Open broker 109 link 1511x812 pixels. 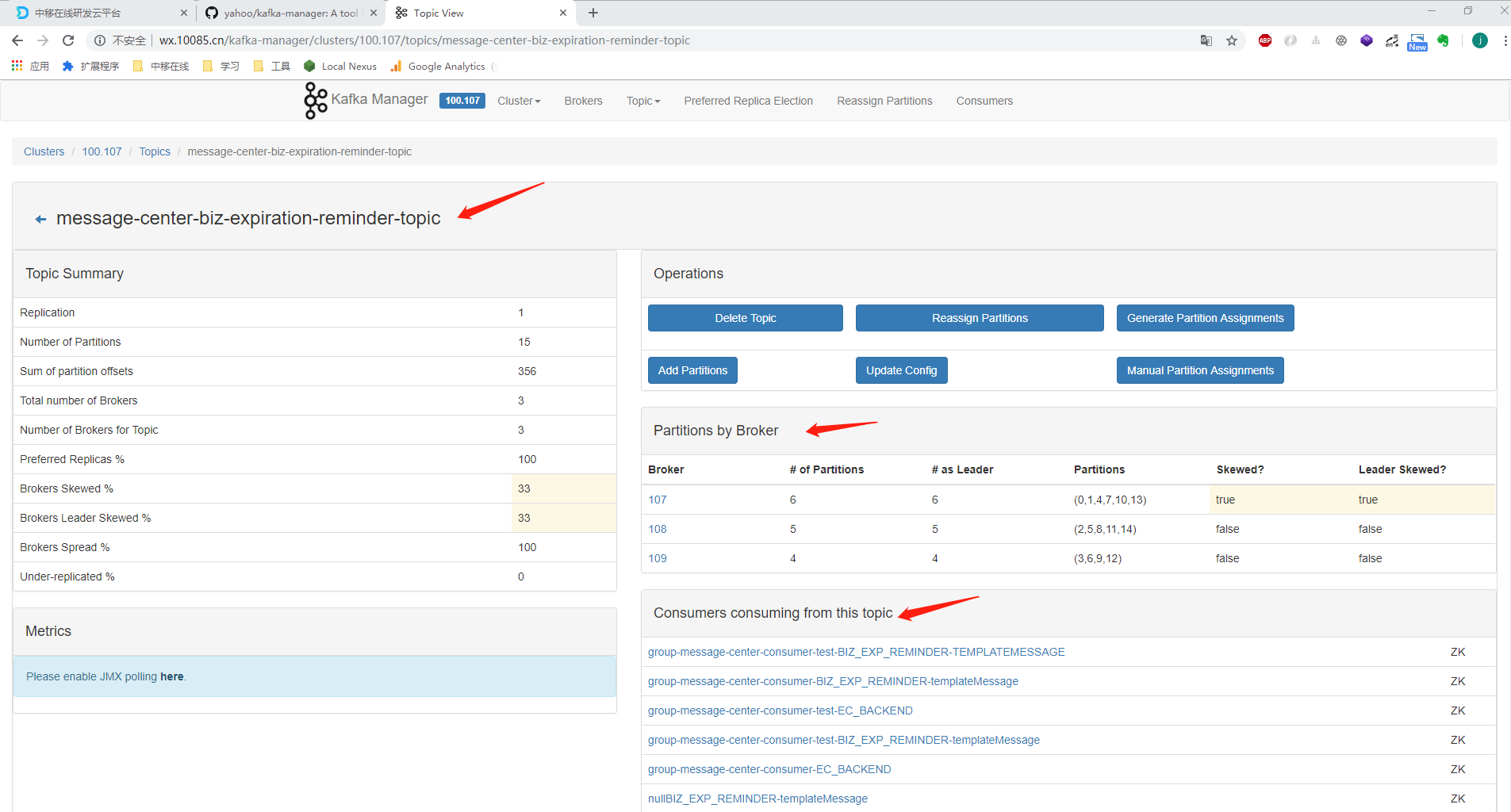[658, 558]
